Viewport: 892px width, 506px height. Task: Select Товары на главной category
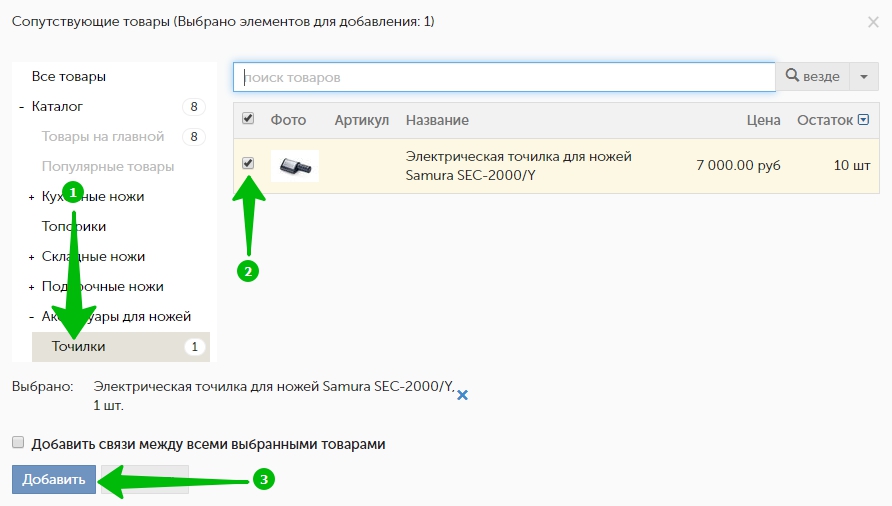click(x=102, y=137)
